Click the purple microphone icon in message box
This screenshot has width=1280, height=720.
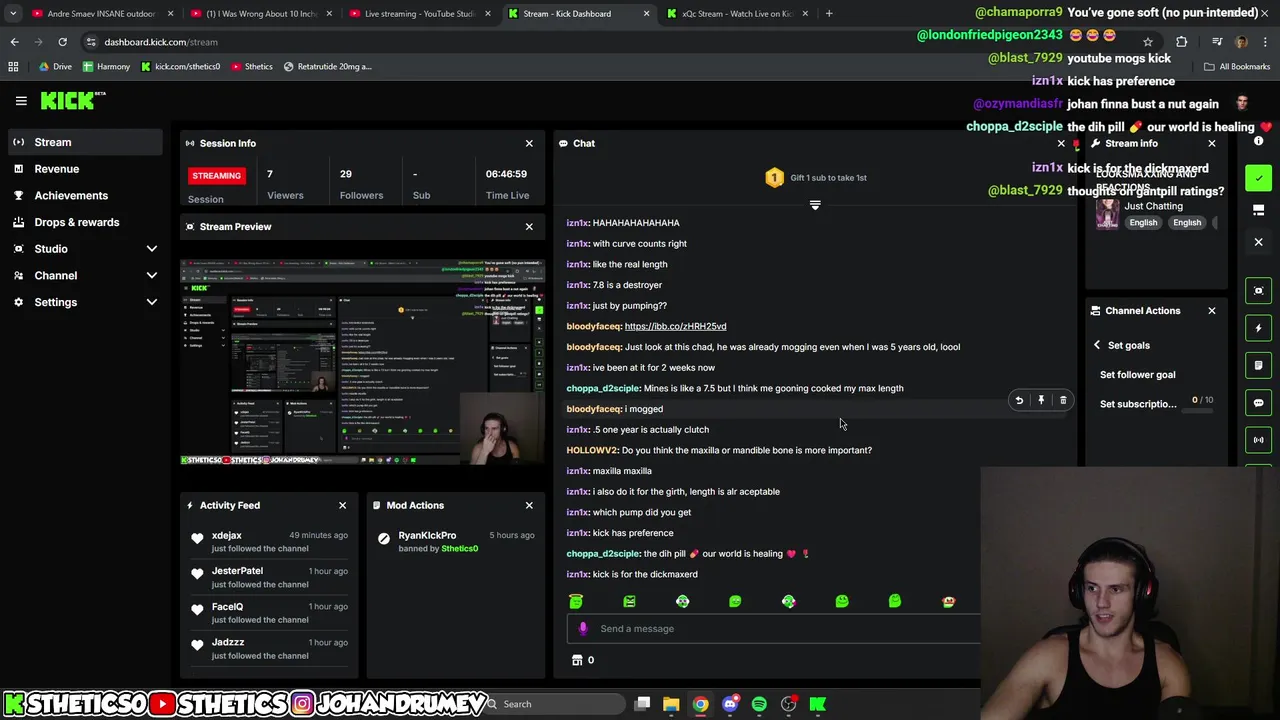pos(583,629)
